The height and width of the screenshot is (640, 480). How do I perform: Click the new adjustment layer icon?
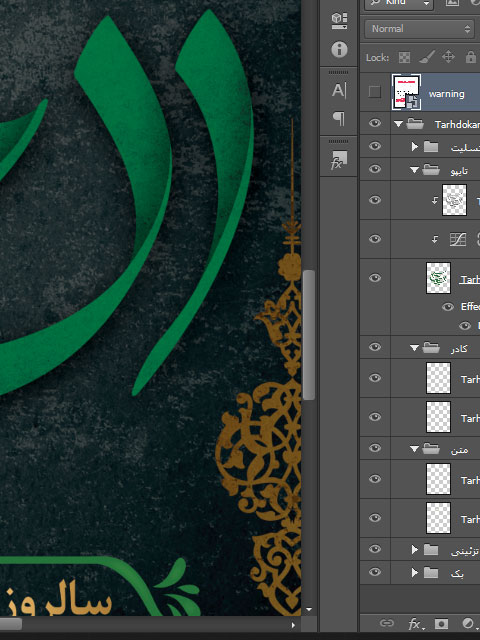coord(468,623)
